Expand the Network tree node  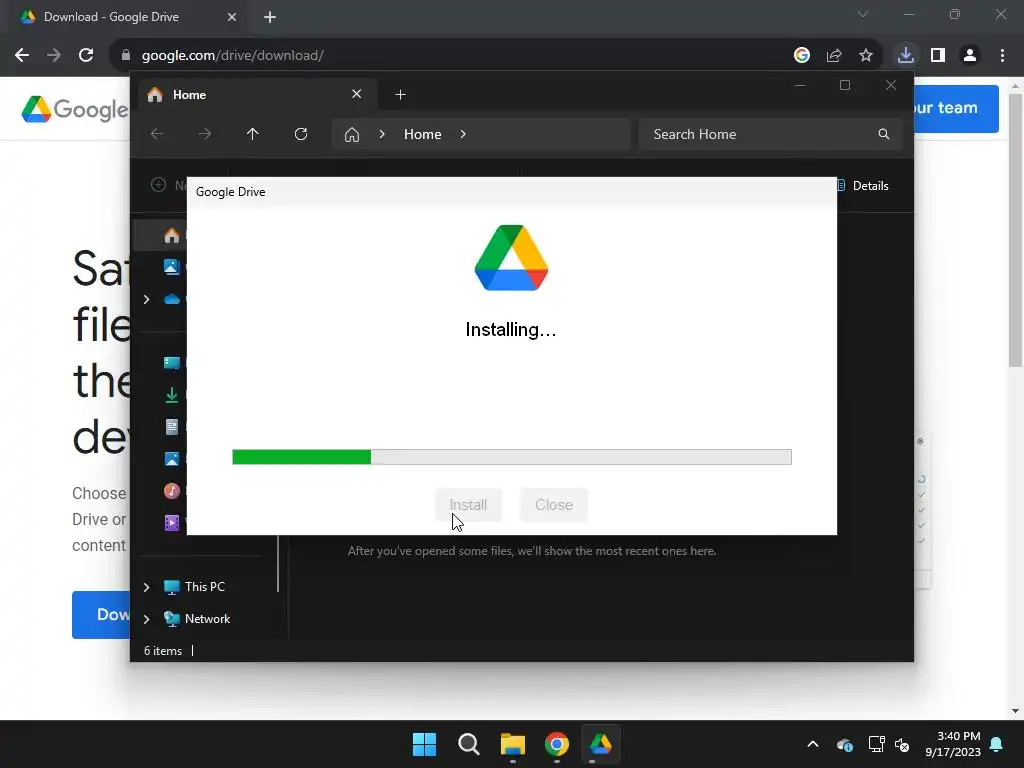pos(146,619)
